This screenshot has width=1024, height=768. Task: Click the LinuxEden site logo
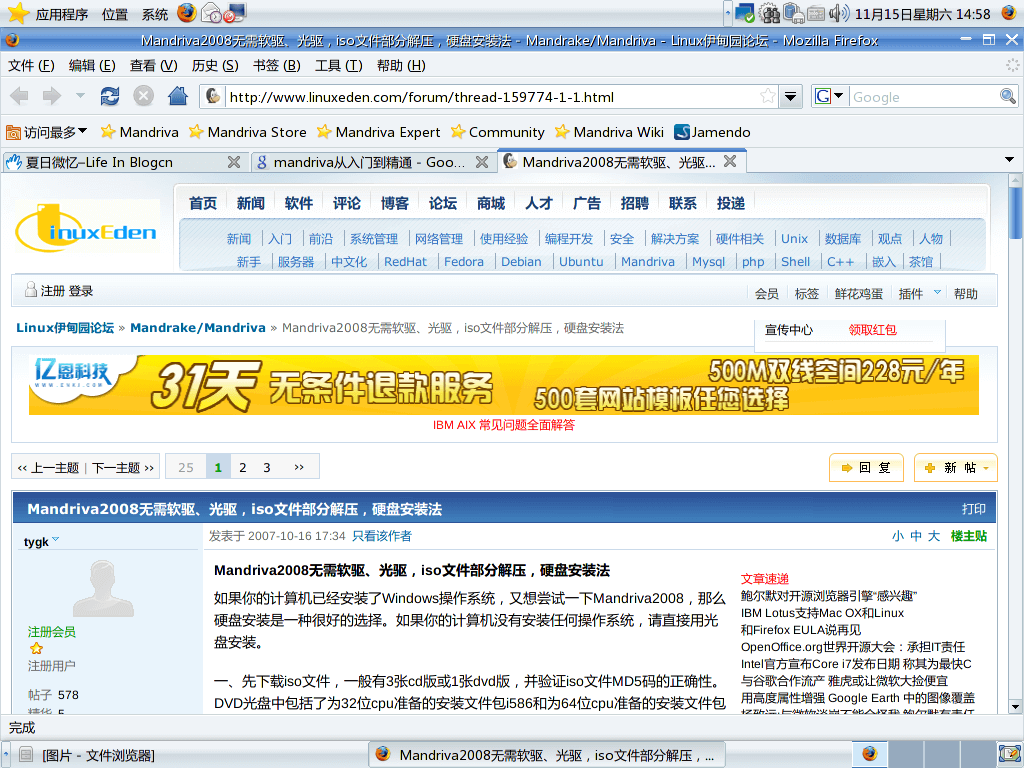(87, 227)
